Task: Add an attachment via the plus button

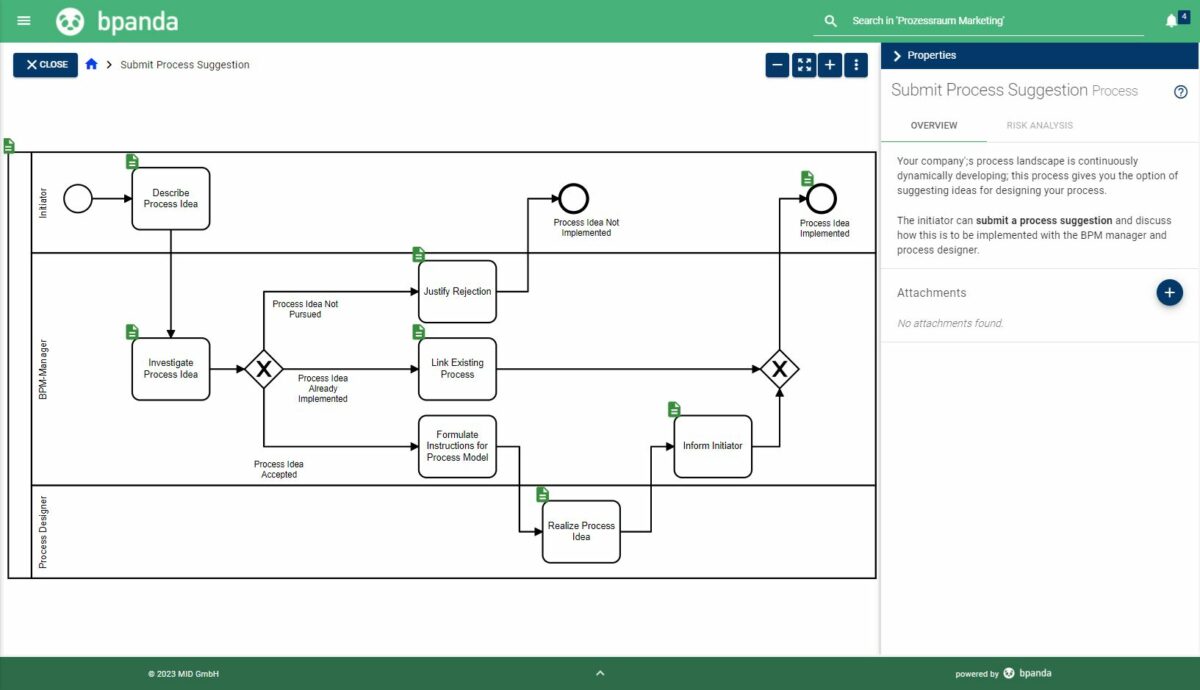Action: click(1169, 292)
